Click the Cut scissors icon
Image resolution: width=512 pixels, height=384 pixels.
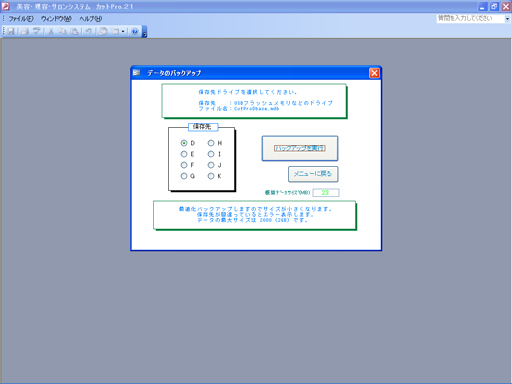(51, 31)
